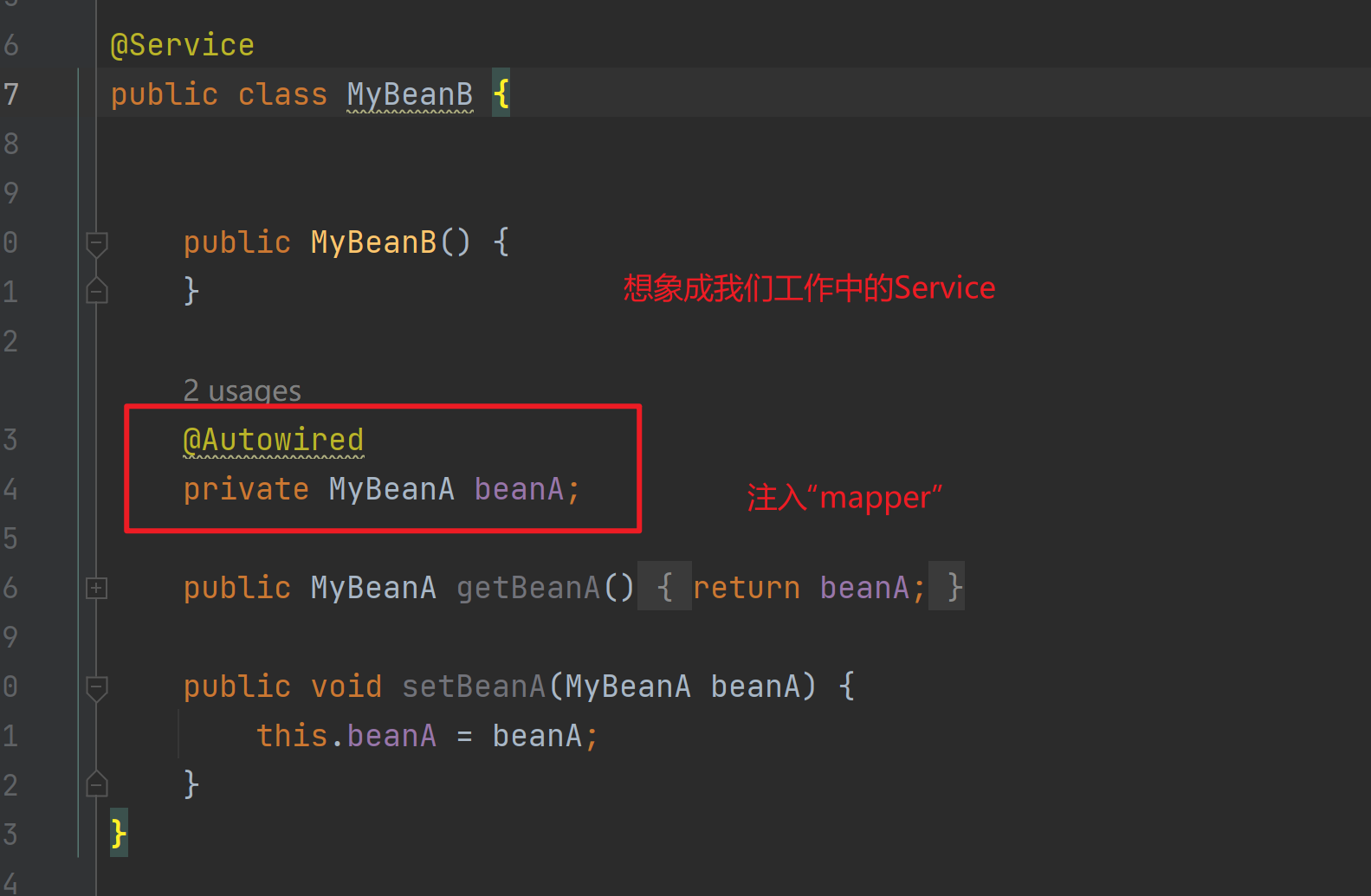
Task: Collapse the MyBeanB() constructor fold marker
Action: point(97,243)
